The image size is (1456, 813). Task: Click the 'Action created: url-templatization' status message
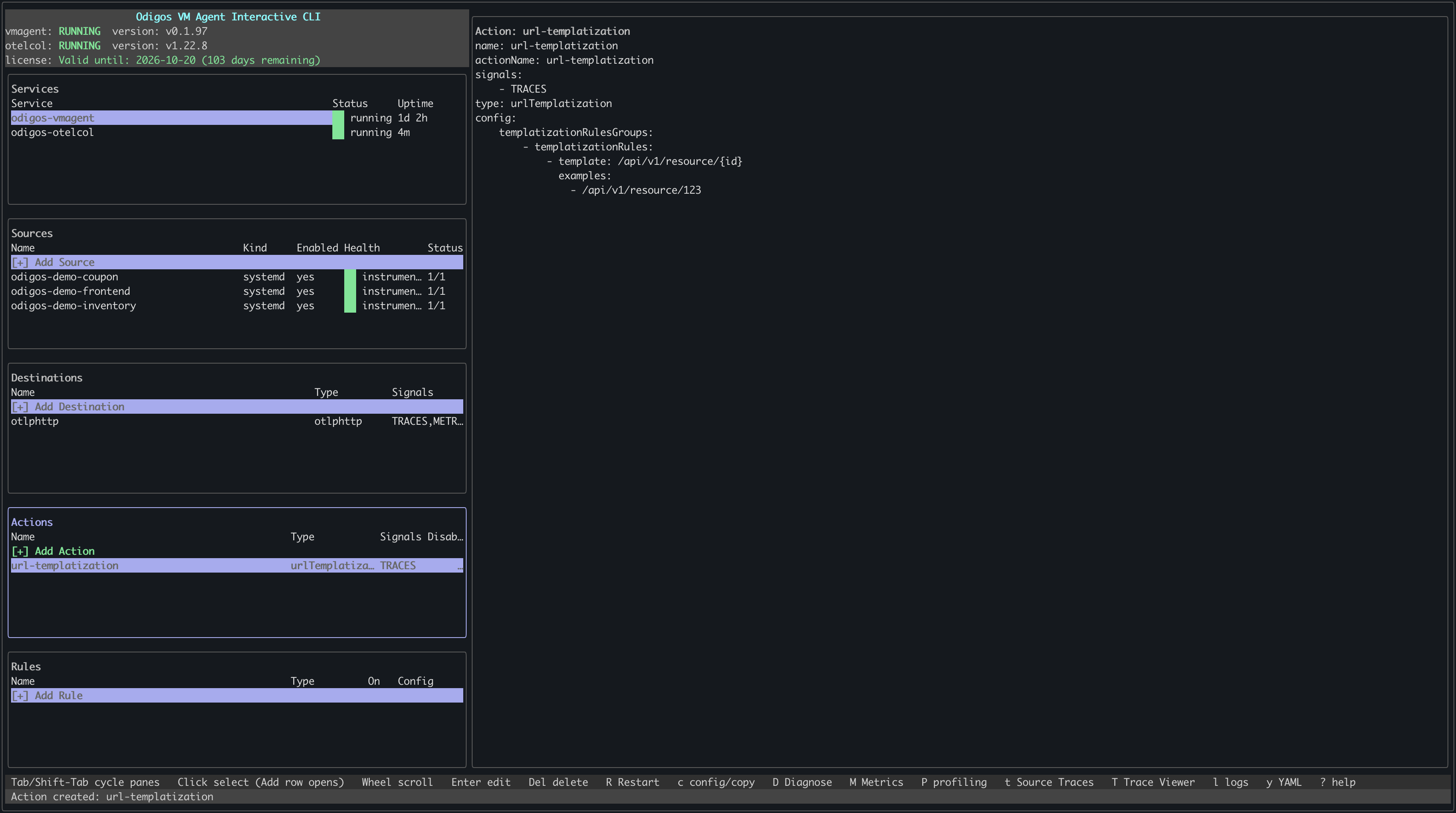(112, 797)
